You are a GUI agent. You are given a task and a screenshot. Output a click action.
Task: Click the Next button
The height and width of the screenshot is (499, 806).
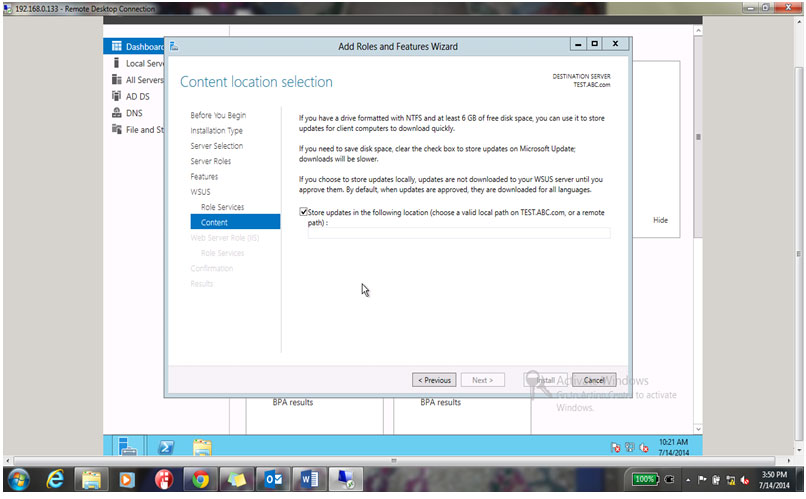[x=482, y=380]
